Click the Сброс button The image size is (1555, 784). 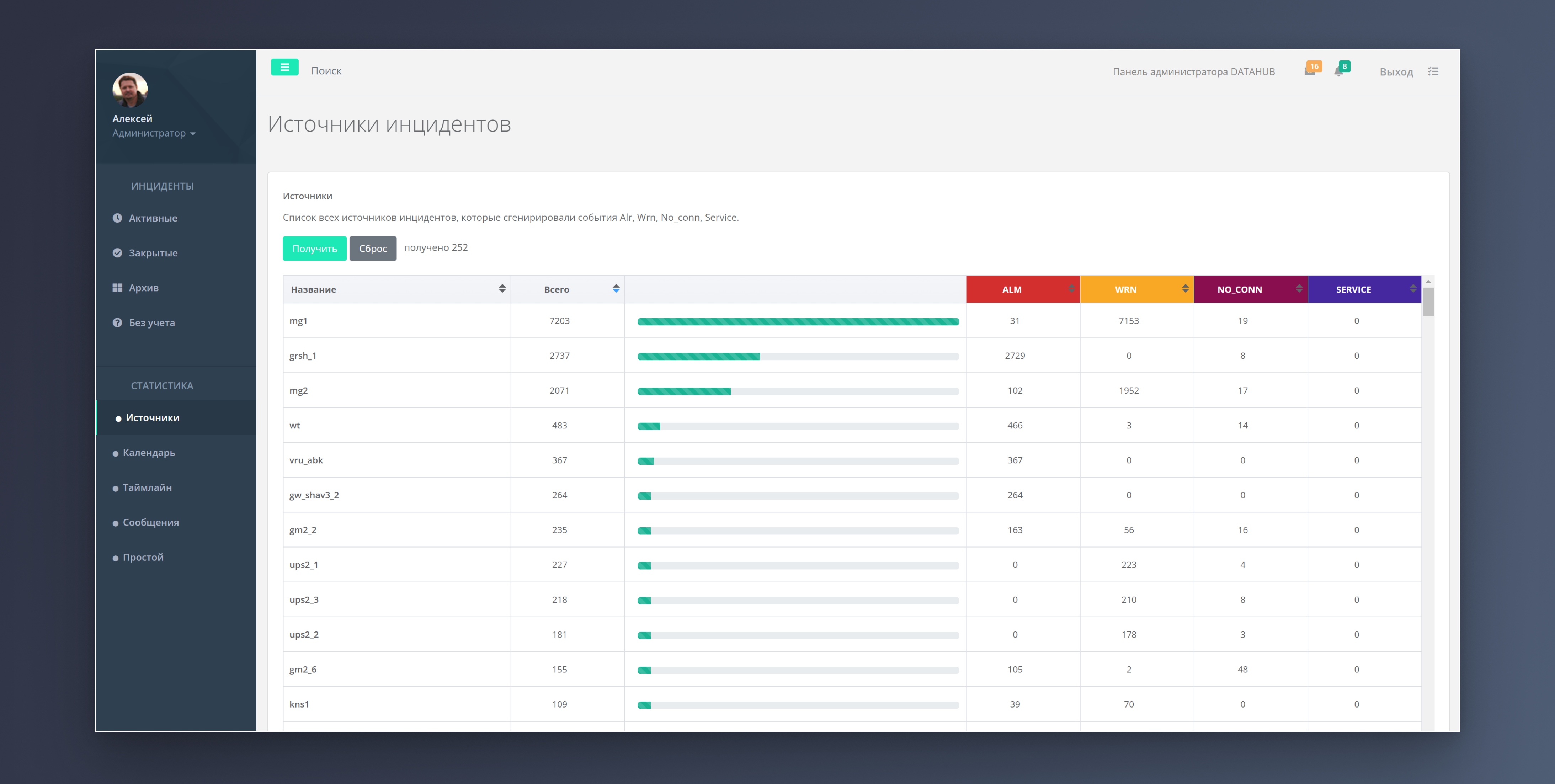coord(373,249)
